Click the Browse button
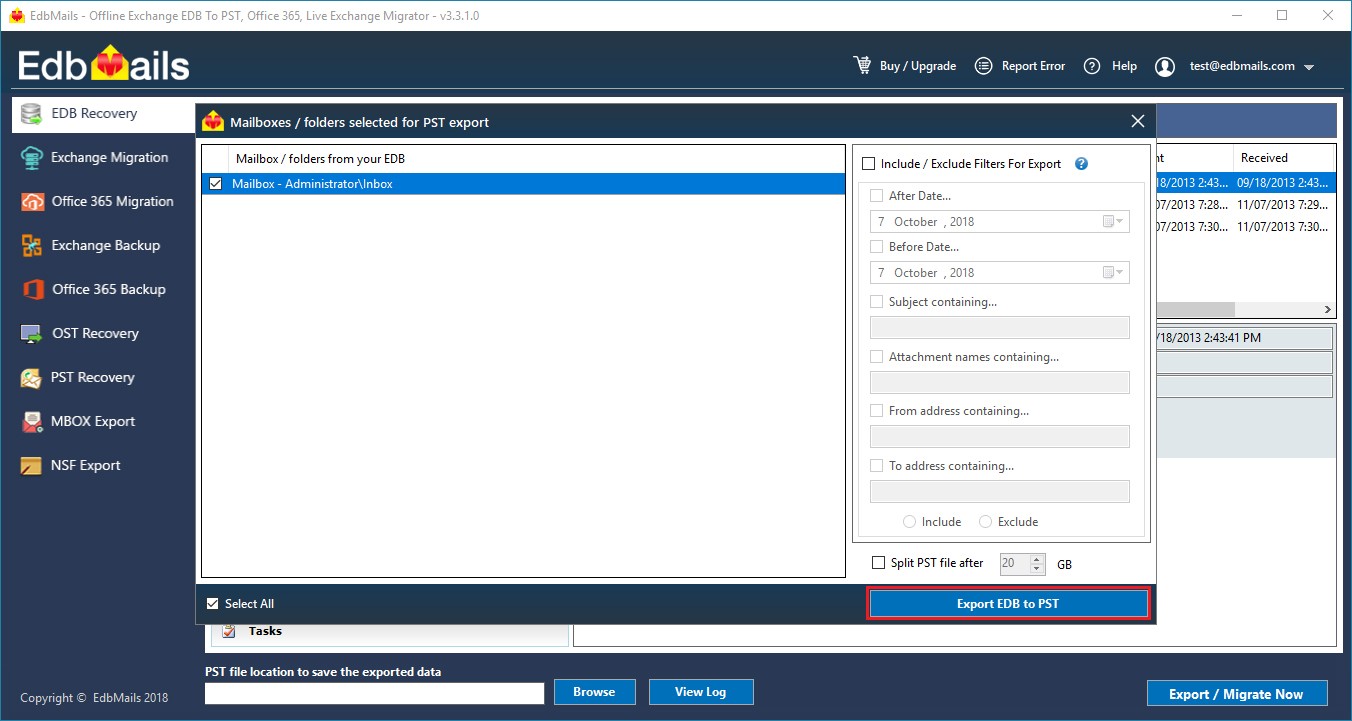Screen dimensions: 1352x721 594,692
